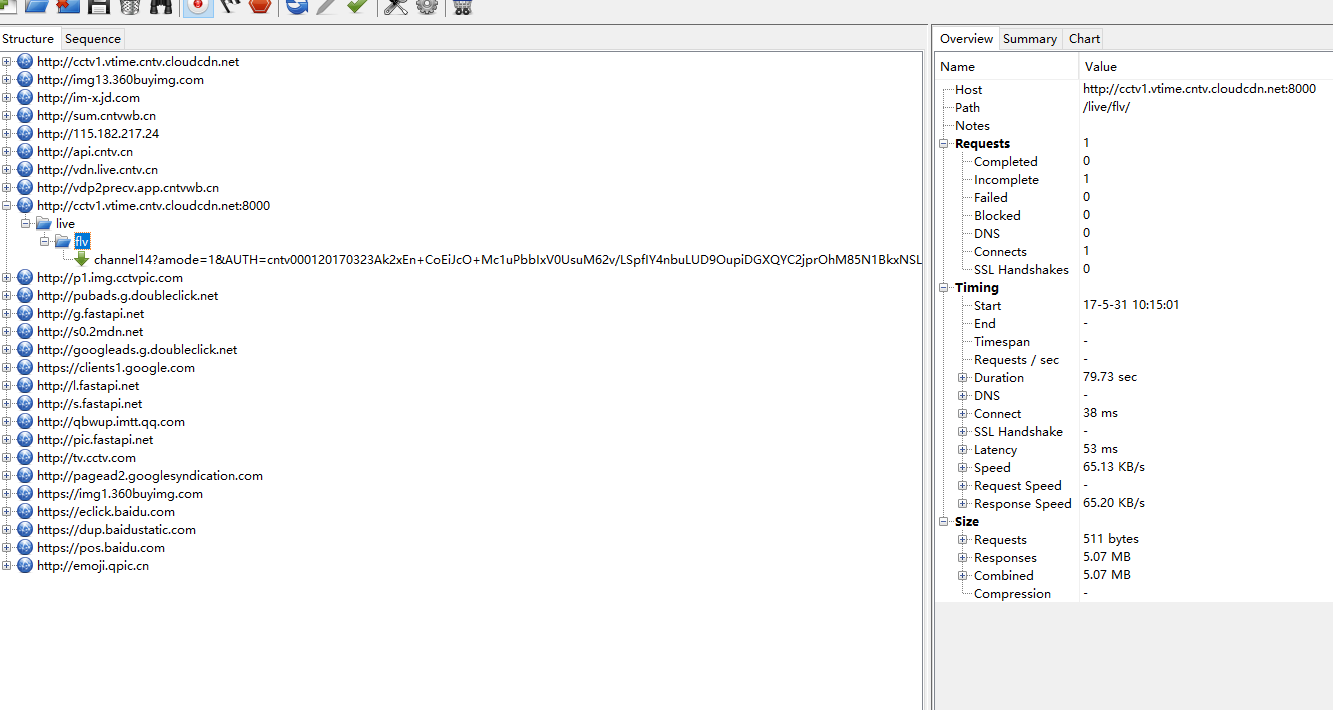Select https://eclick.baidu.com host
Image resolution: width=1333 pixels, height=710 pixels.
pyautogui.click(x=106, y=512)
